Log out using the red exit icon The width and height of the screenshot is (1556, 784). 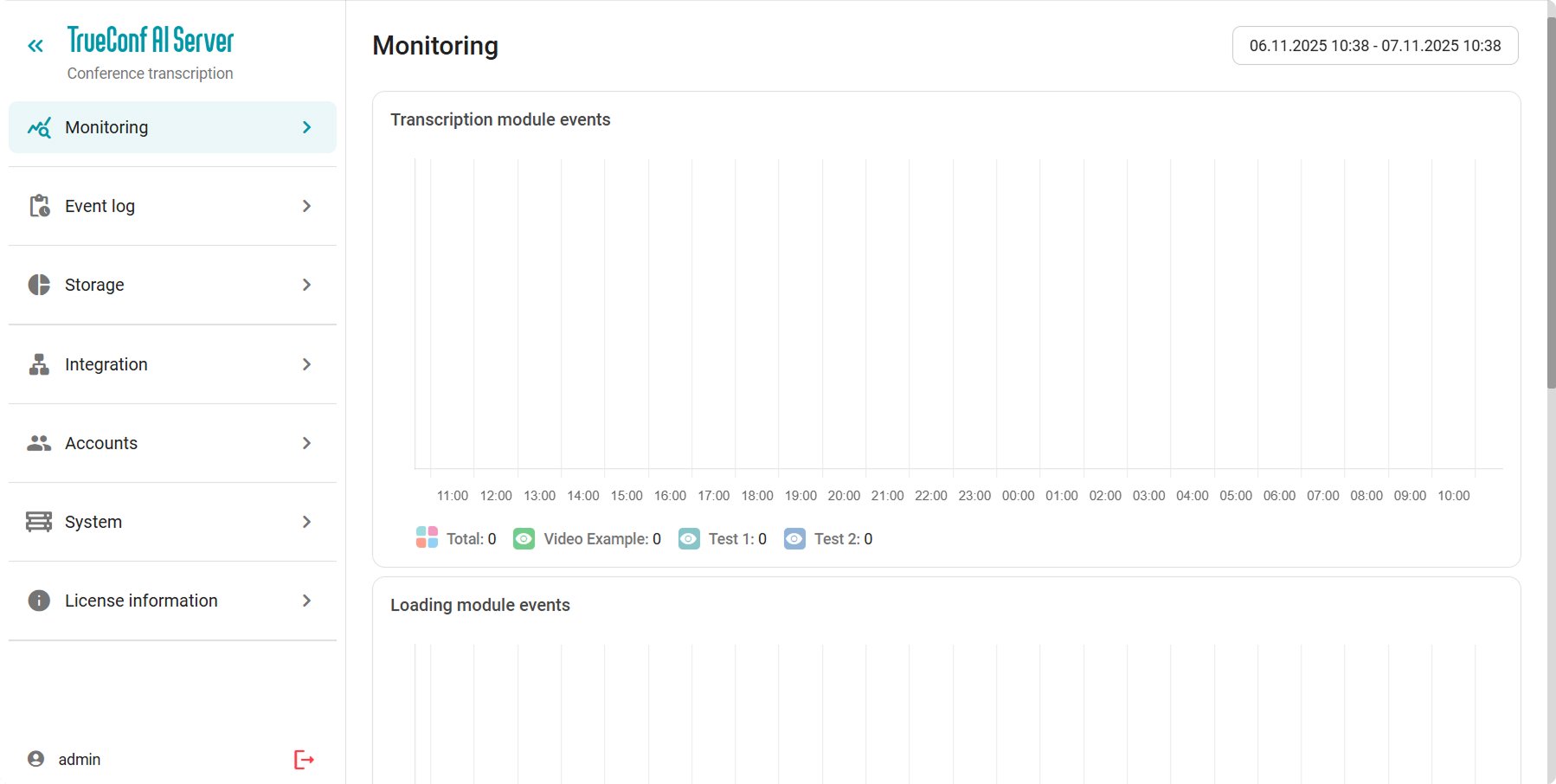pos(304,760)
